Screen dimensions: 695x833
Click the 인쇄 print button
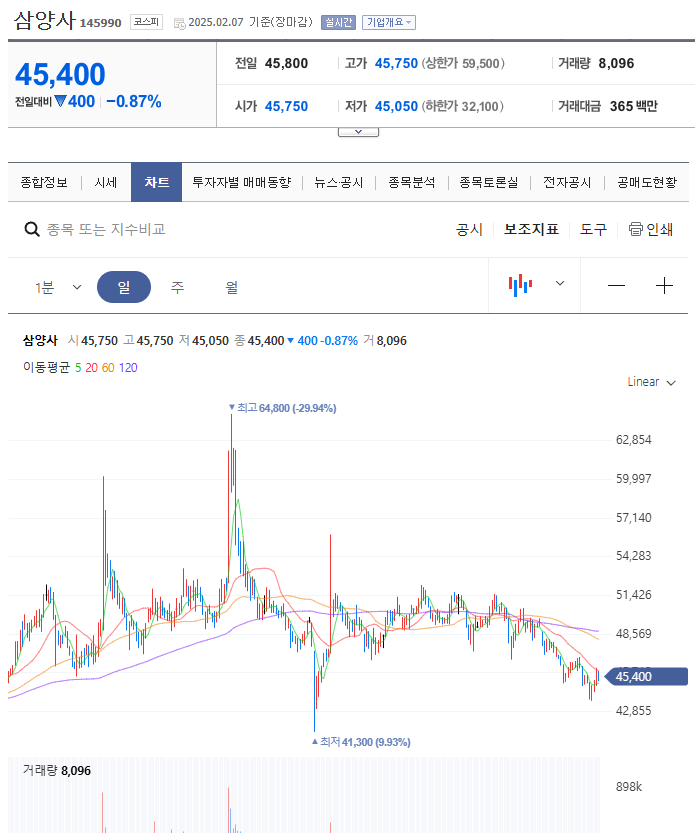coord(651,230)
